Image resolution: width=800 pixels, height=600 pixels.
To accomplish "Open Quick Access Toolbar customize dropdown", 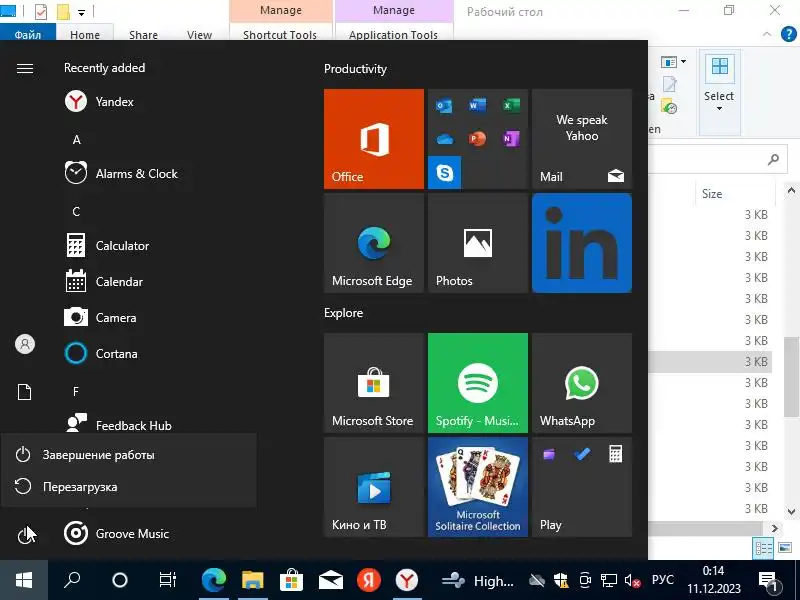I will (x=81, y=12).
